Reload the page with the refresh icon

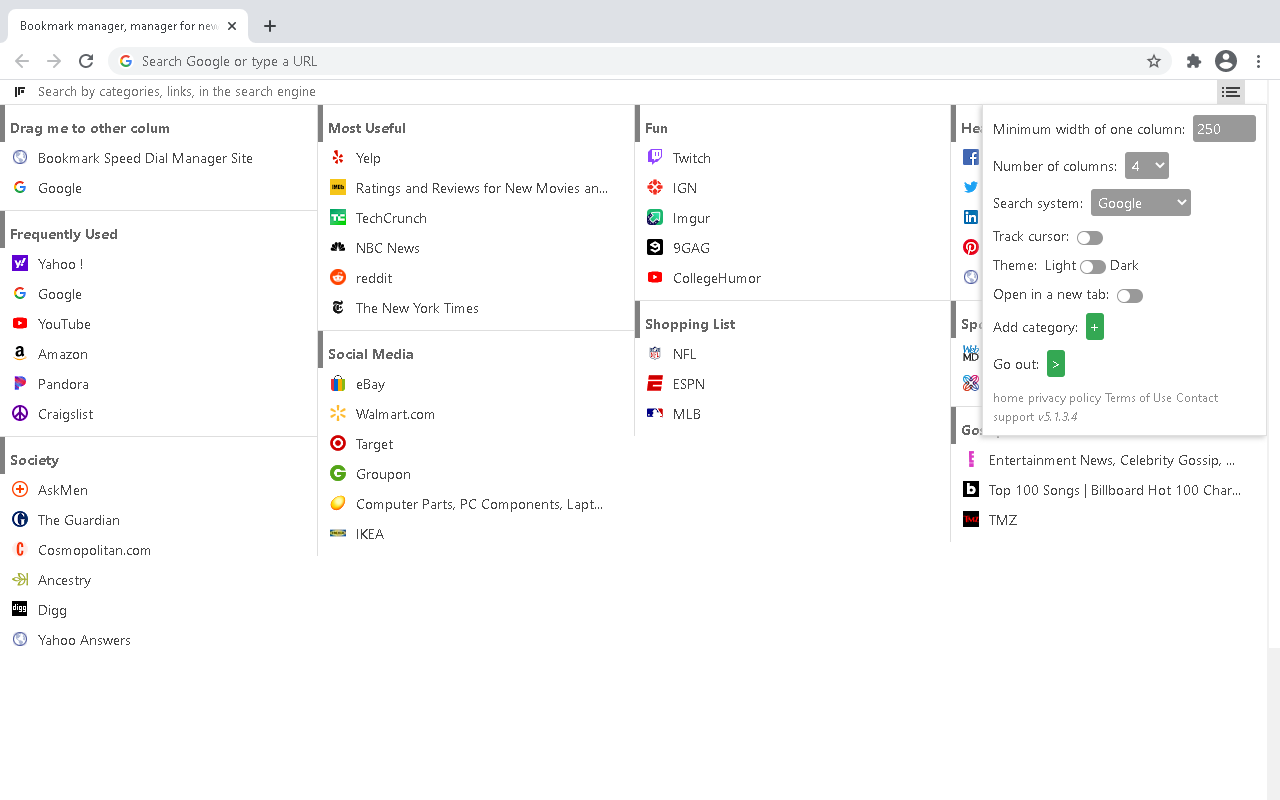point(86,61)
